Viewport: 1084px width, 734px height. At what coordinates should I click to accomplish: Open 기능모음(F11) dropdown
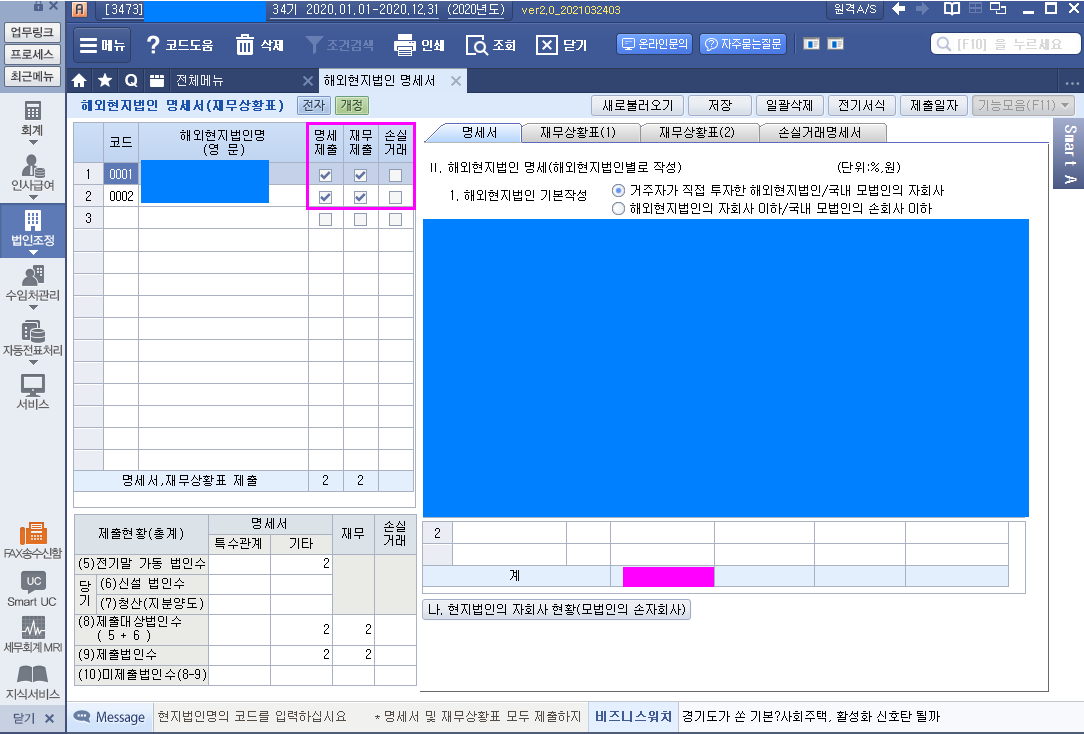point(1023,106)
